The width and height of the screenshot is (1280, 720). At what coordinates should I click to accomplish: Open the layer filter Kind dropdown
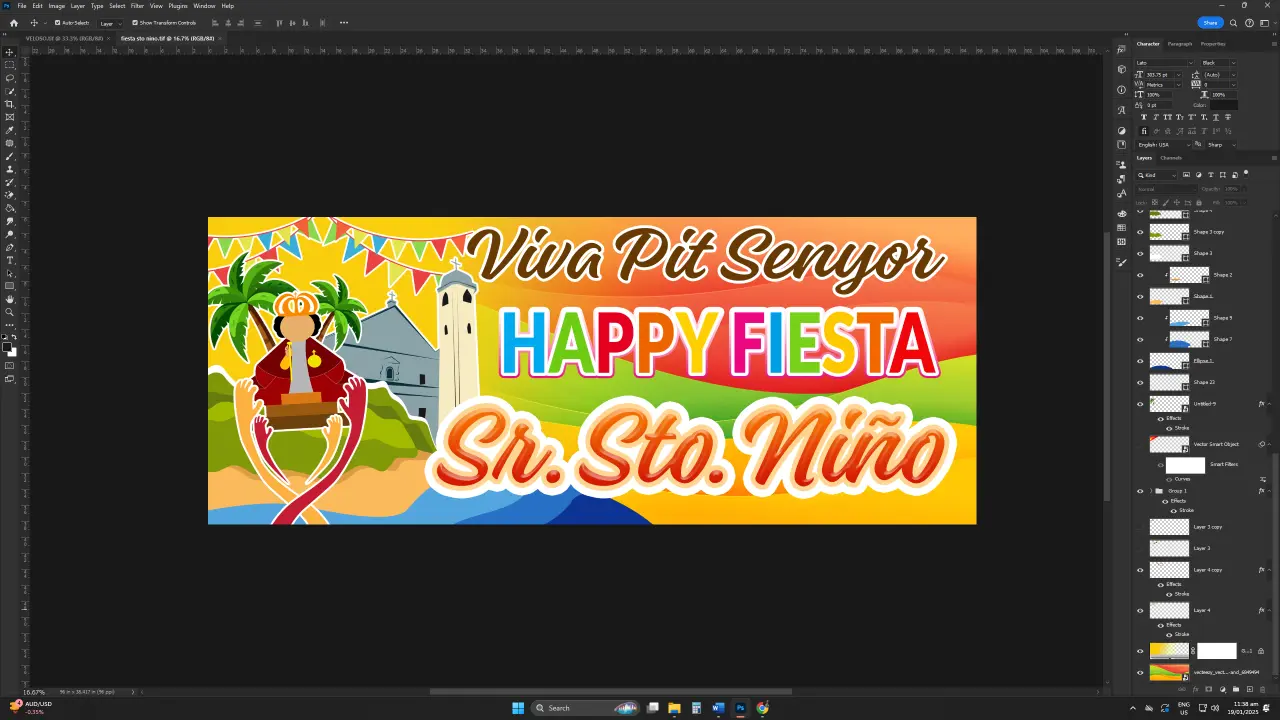pyautogui.click(x=1157, y=175)
